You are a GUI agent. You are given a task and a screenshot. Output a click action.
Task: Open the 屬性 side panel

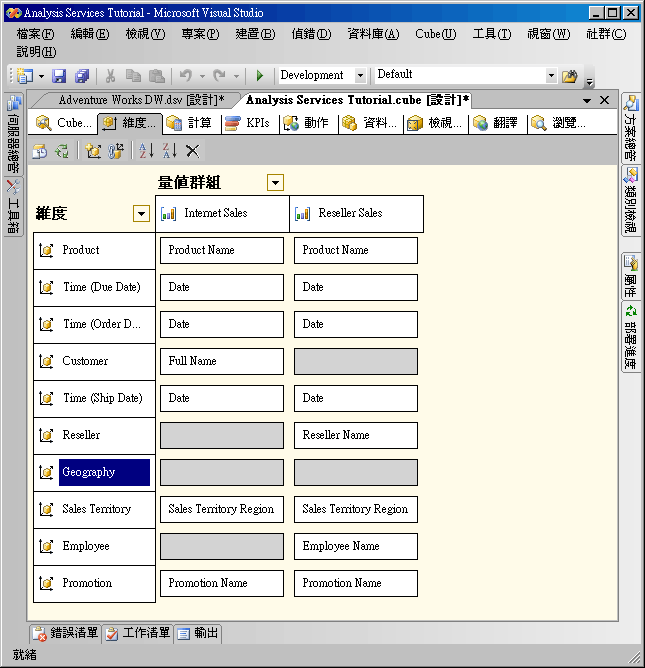(x=631, y=276)
